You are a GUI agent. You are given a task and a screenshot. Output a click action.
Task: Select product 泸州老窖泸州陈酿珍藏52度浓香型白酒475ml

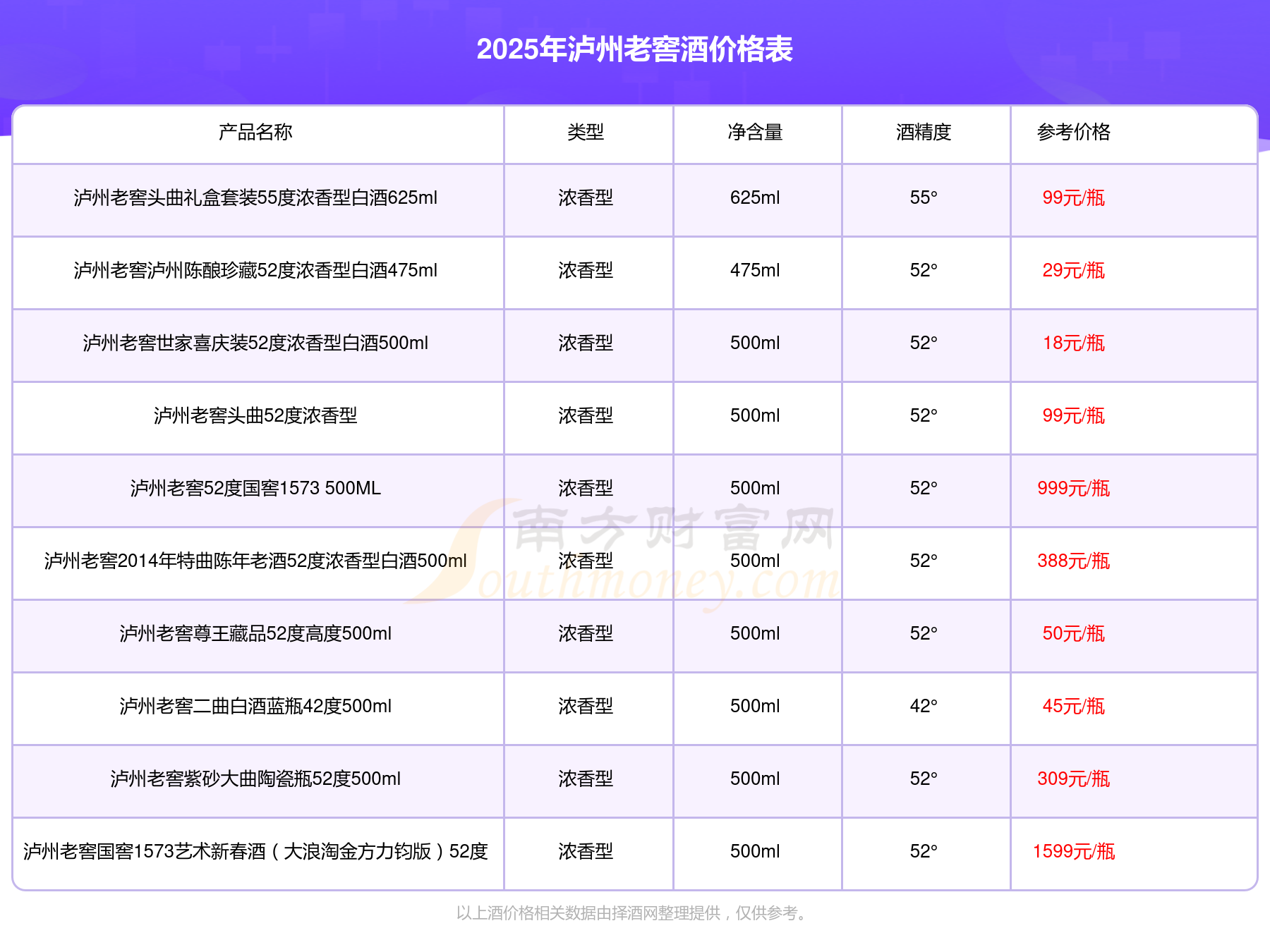pos(255,270)
